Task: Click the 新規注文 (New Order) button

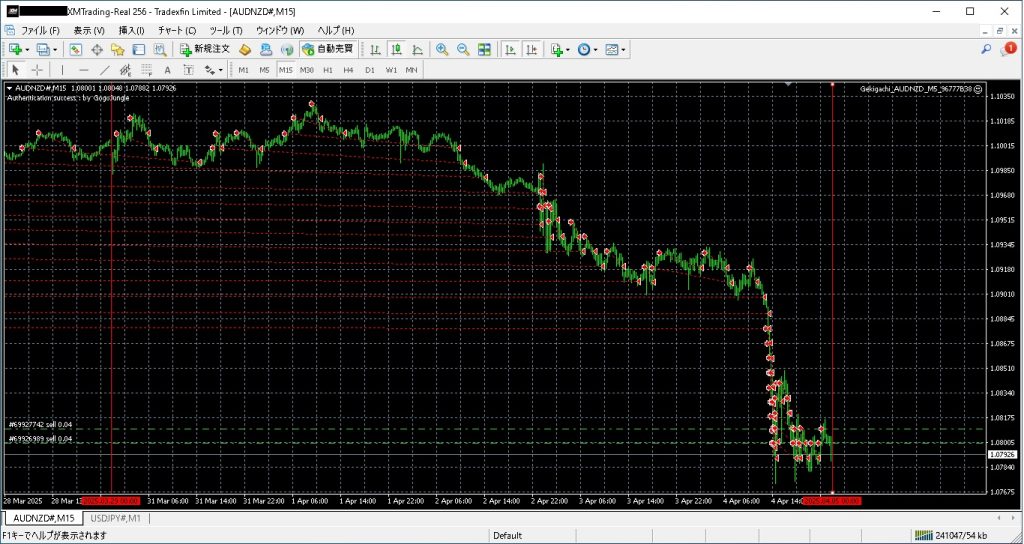Action: (205, 49)
